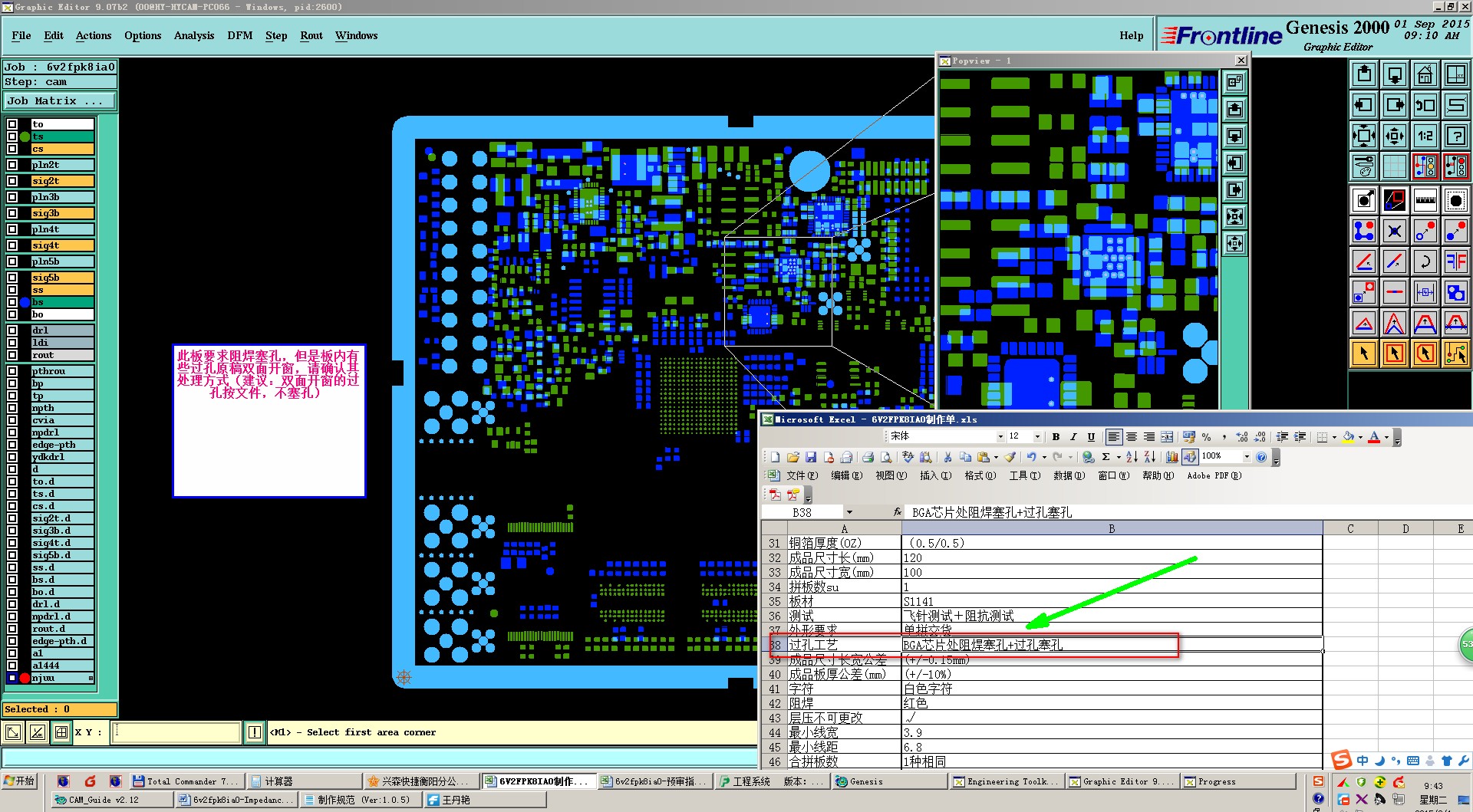
Task: Click Excel chart wizard icon
Action: point(1171,457)
